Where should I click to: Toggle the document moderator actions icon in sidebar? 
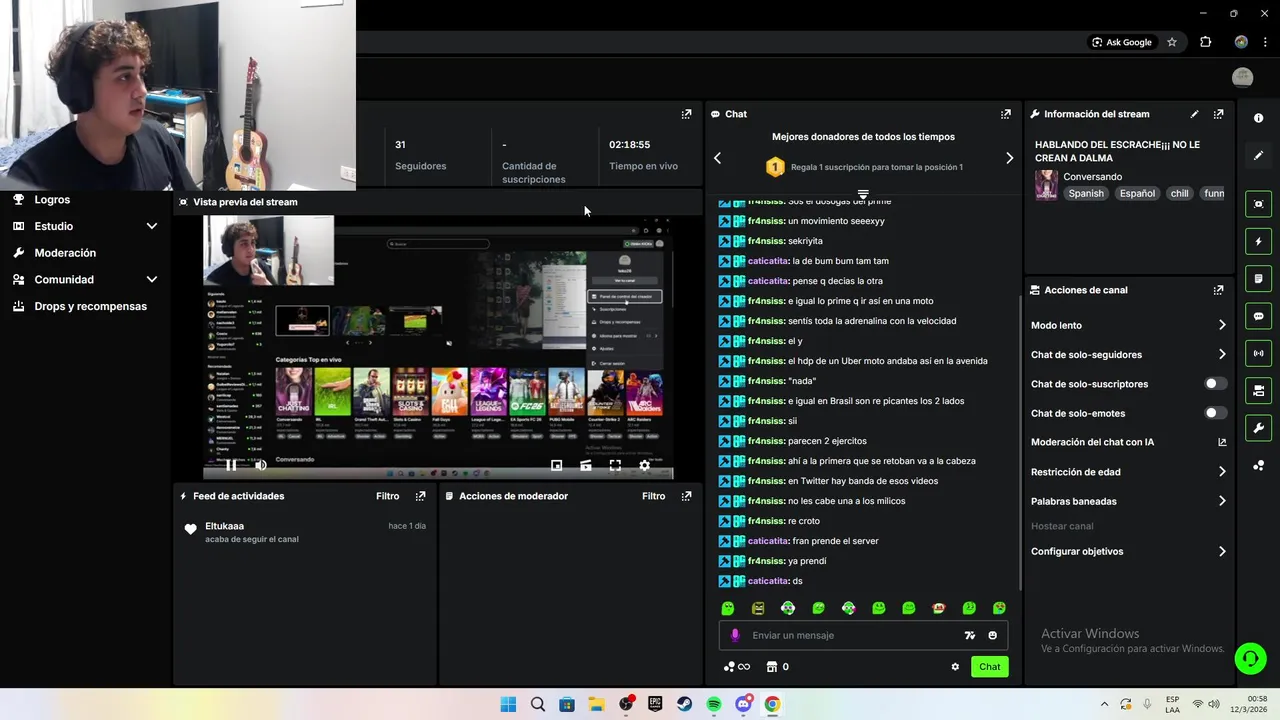coord(1258,279)
